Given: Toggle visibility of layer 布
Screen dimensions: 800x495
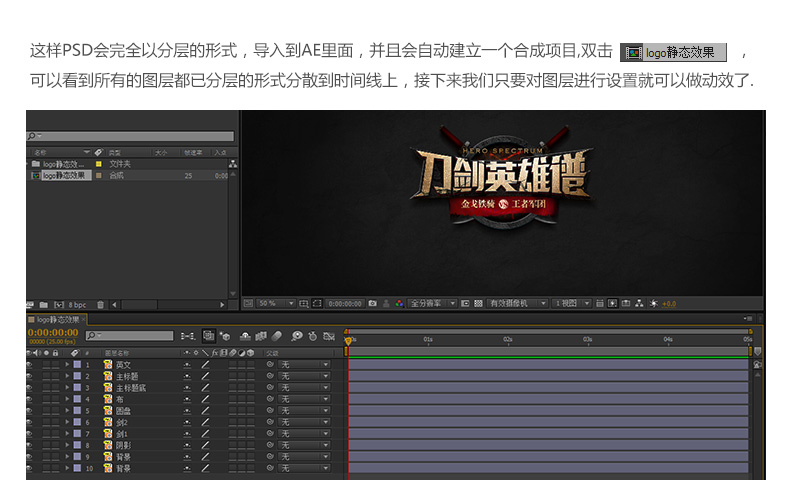Looking at the screenshot, I should [x=29, y=399].
